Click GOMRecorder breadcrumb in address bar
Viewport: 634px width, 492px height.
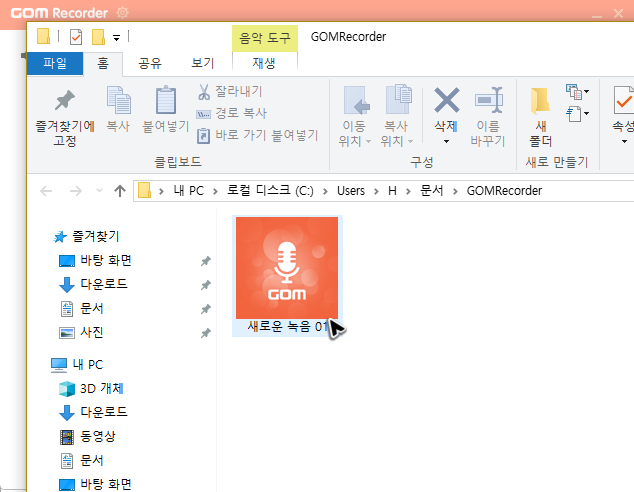[504, 191]
